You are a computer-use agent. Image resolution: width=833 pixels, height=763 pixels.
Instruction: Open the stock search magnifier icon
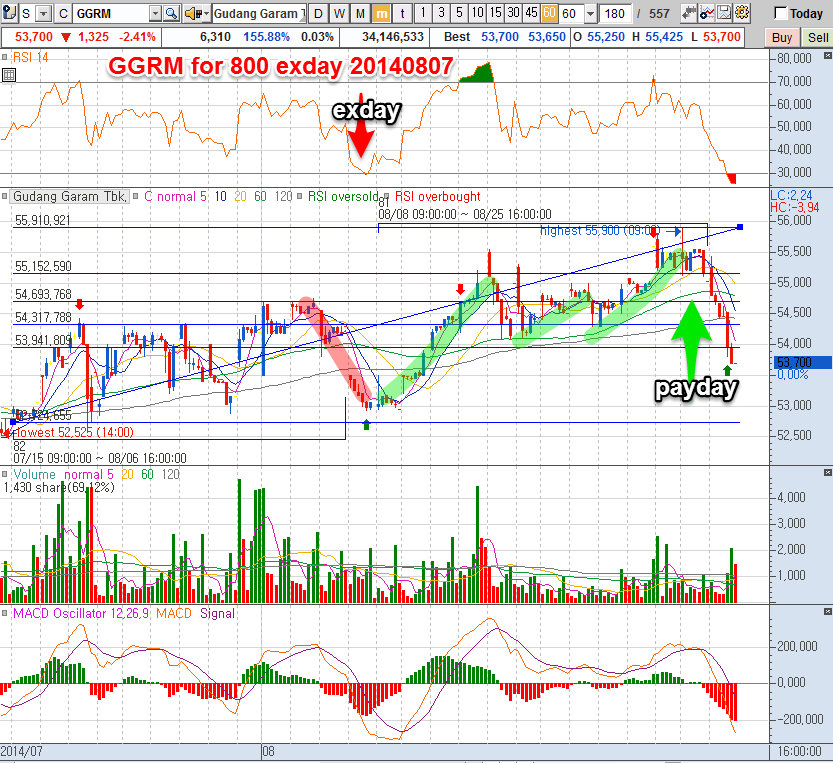point(171,13)
